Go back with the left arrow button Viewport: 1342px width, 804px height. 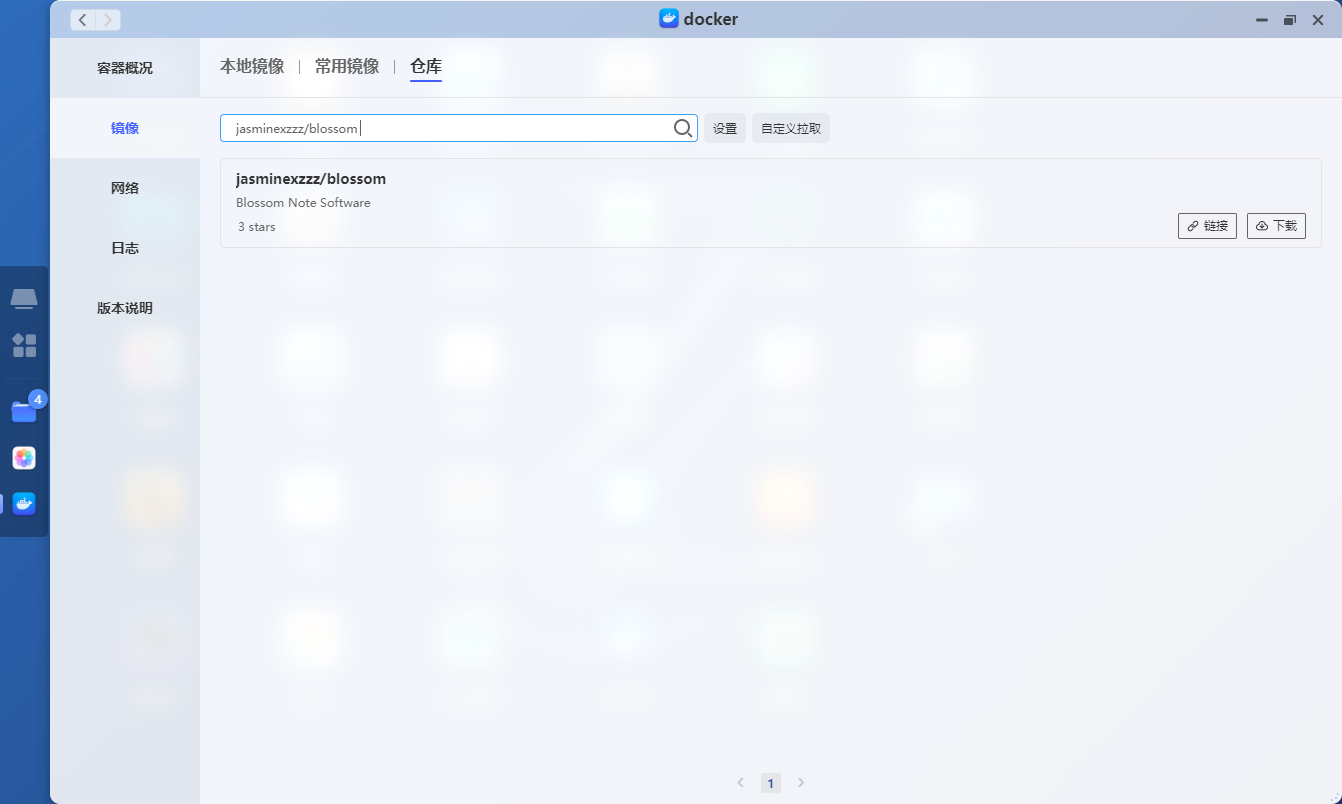coord(83,19)
